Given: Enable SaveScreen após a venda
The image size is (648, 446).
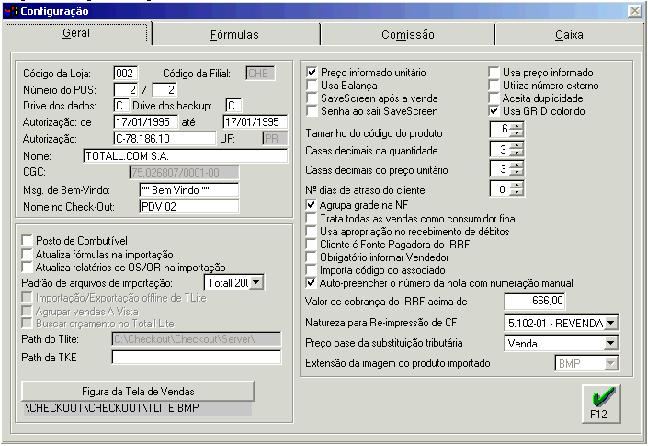Looking at the screenshot, I should click(x=312, y=98).
